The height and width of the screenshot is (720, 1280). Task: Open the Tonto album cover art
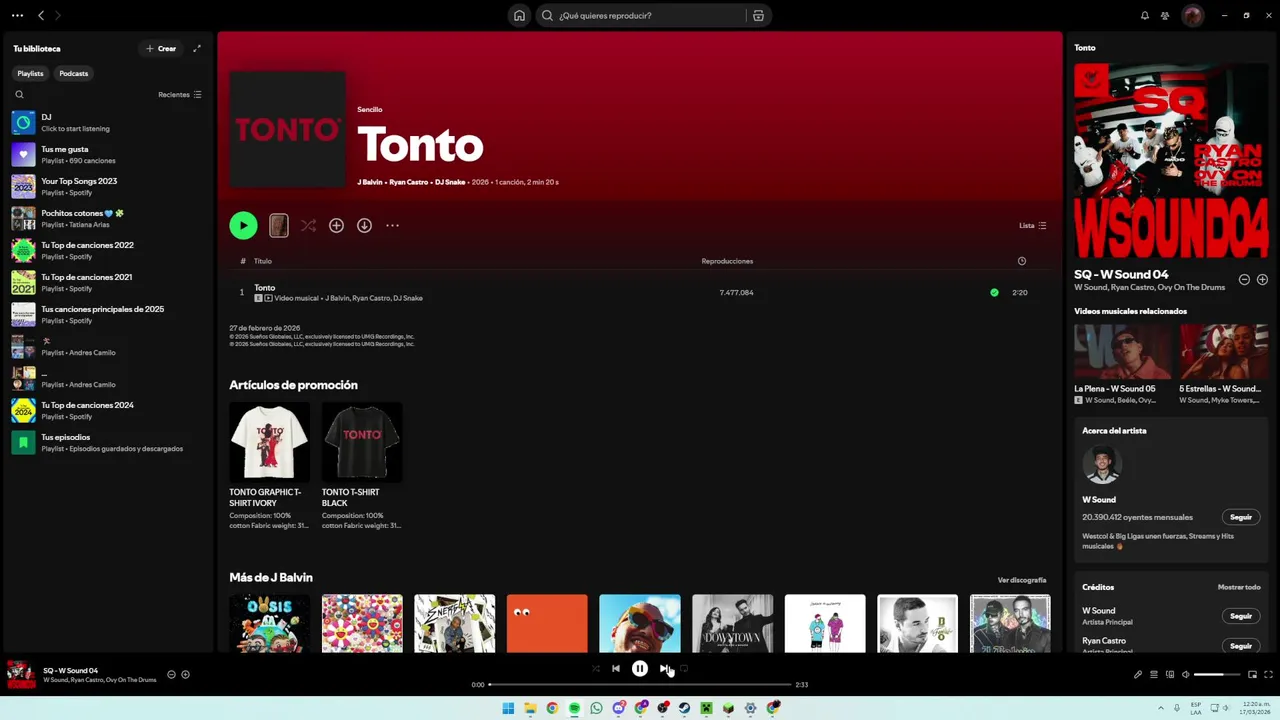click(287, 129)
